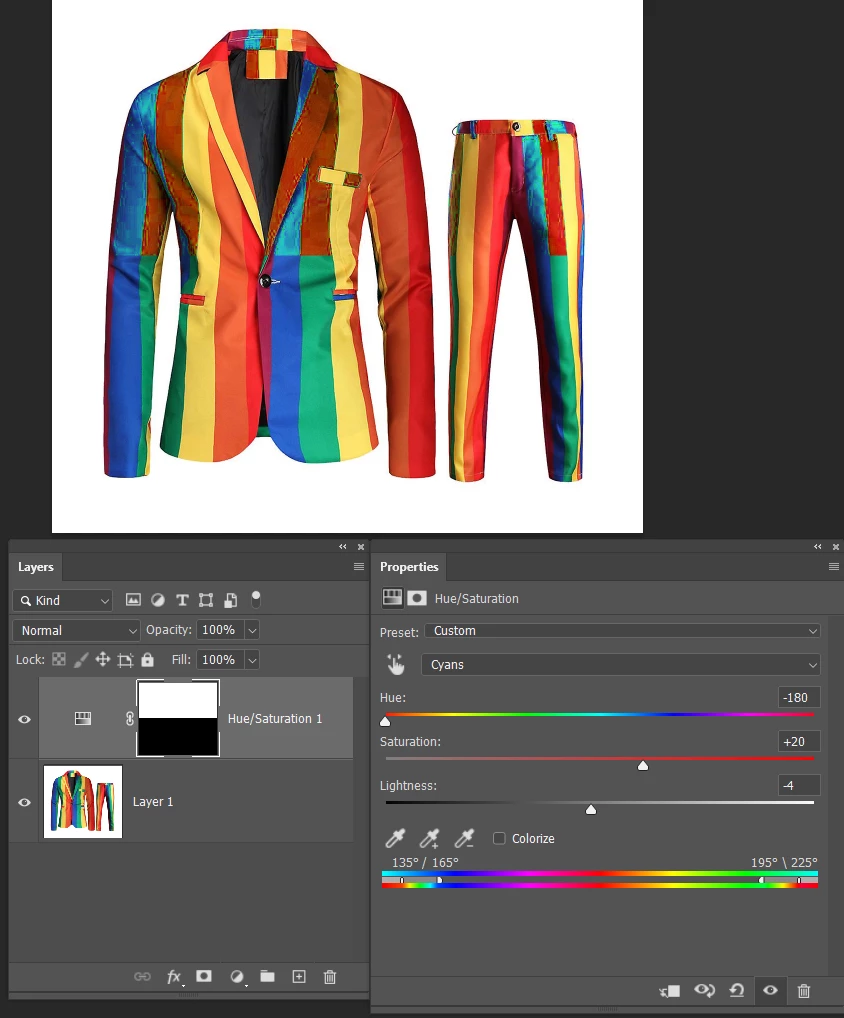Click the Lightness value field
This screenshot has width=844, height=1018.
[799, 786]
